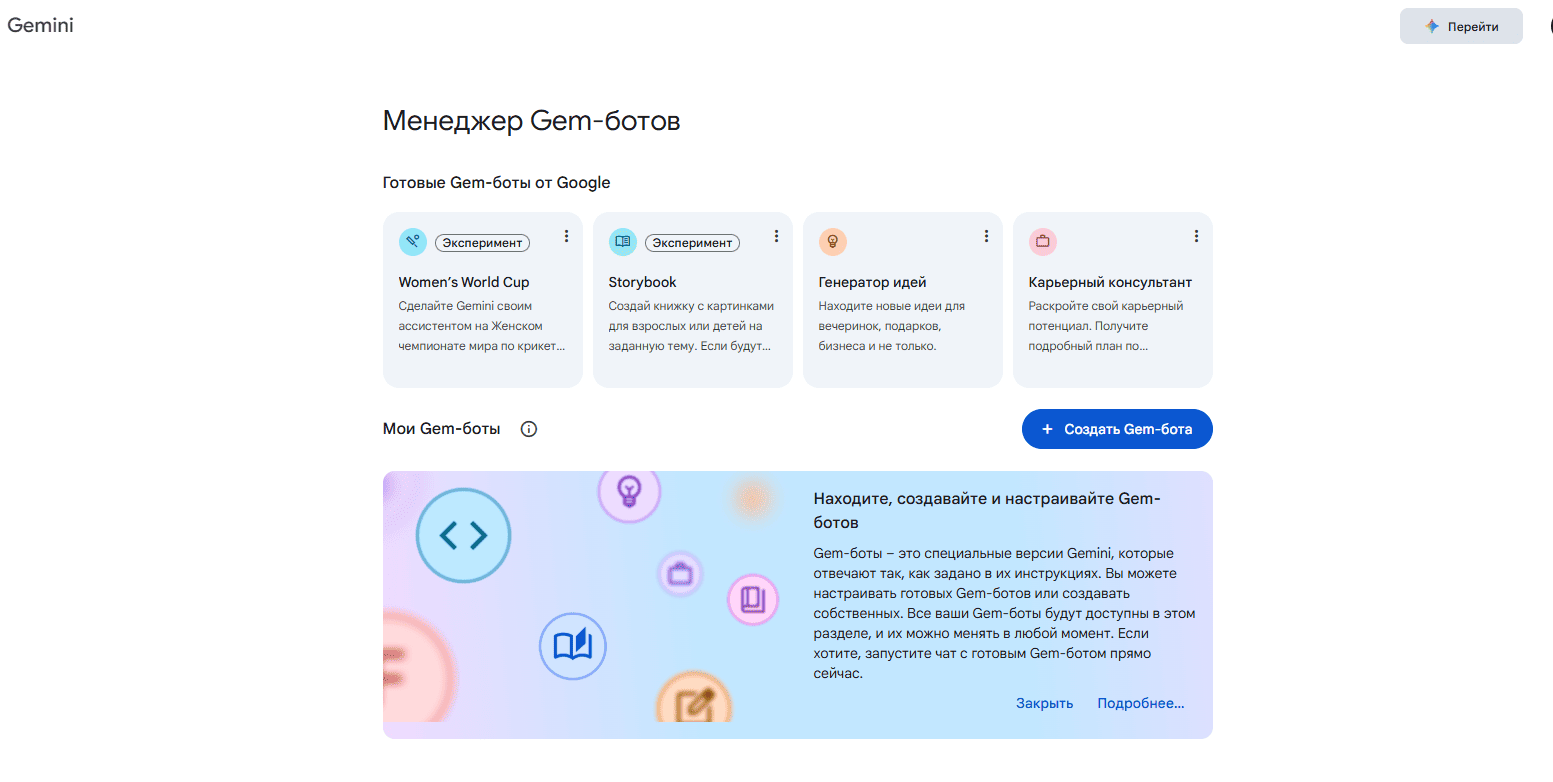Click the Эксперимент badge on Women's World Cup
Viewport: 1553px width, 782px height.
[x=482, y=242]
